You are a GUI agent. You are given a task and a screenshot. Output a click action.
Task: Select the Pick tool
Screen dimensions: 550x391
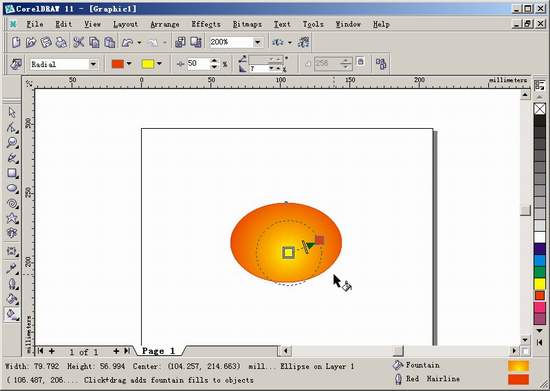(12, 113)
